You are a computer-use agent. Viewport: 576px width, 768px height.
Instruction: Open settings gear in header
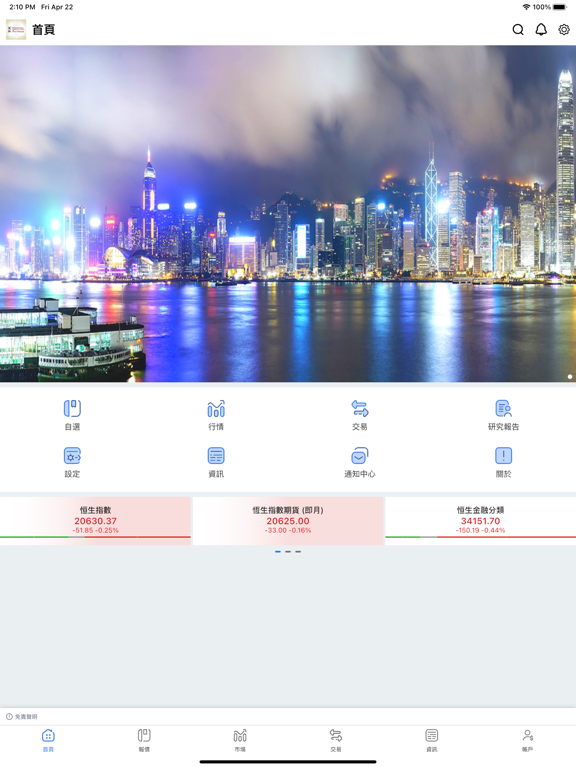click(564, 30)
